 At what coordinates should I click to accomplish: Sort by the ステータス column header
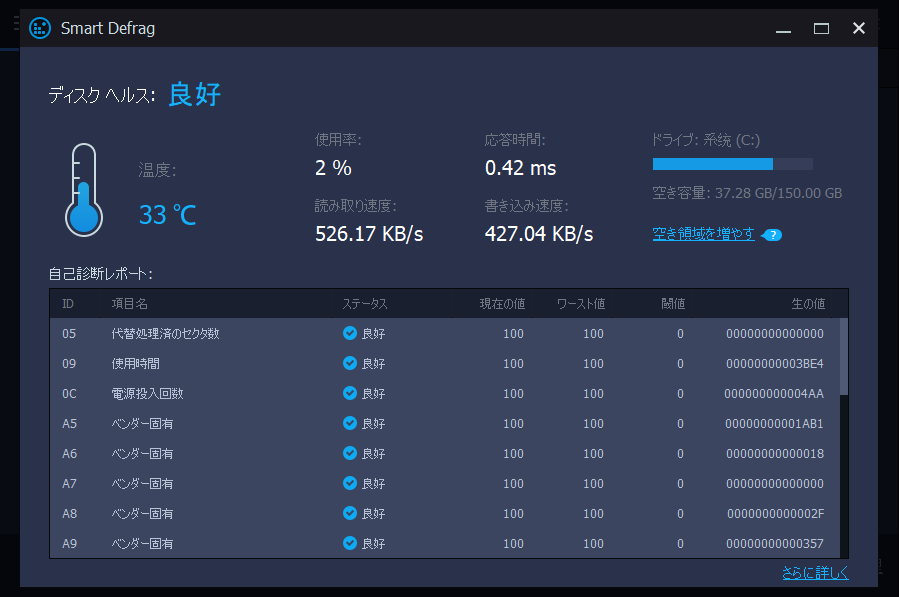coord(365,304)
